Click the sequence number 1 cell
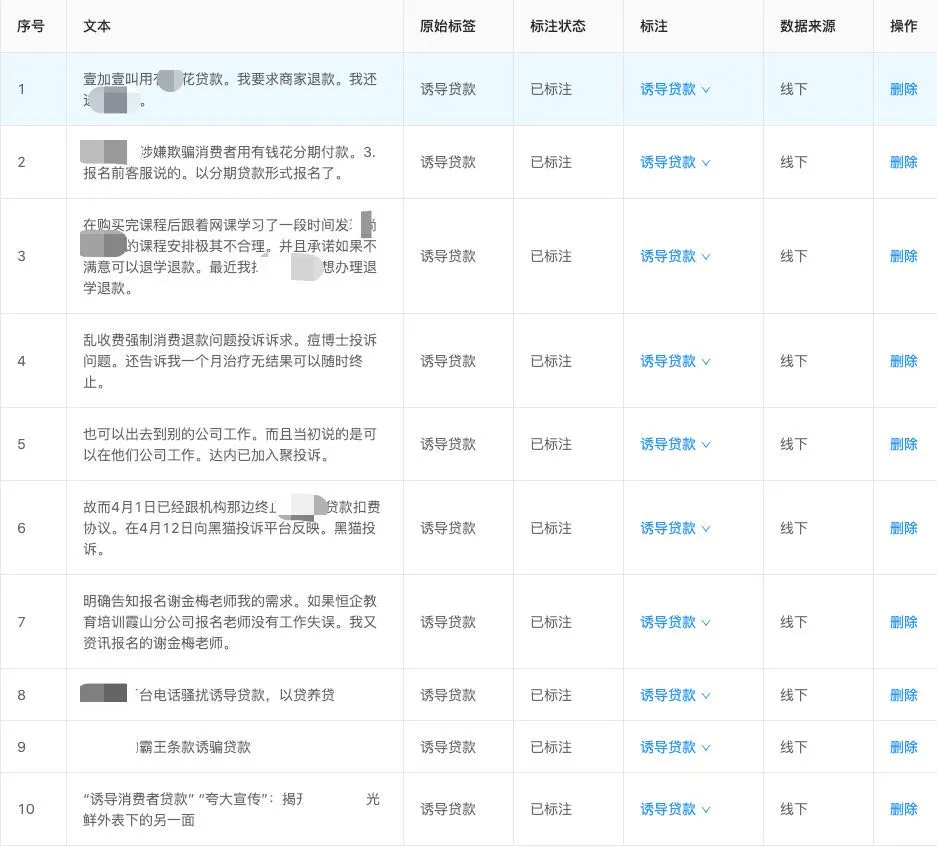The height and width of the screenshot is (847, 937). pos(21,89)
